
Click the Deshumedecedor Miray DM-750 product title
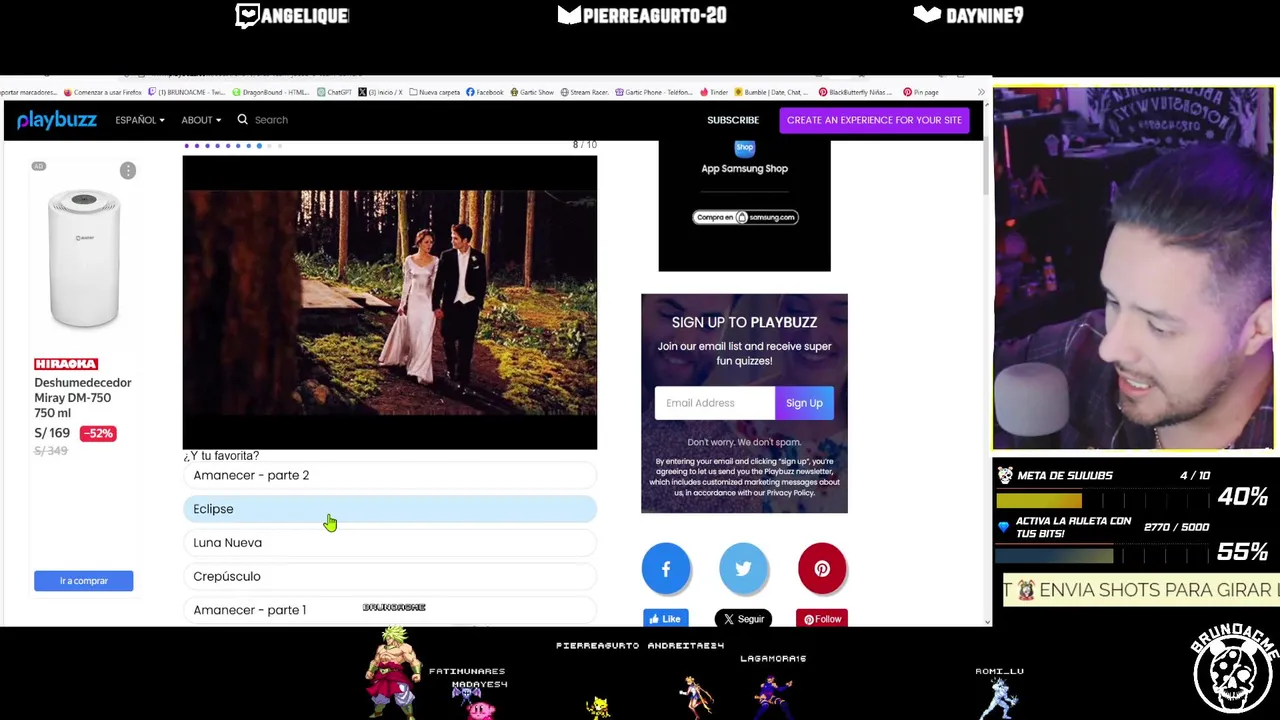83,398
